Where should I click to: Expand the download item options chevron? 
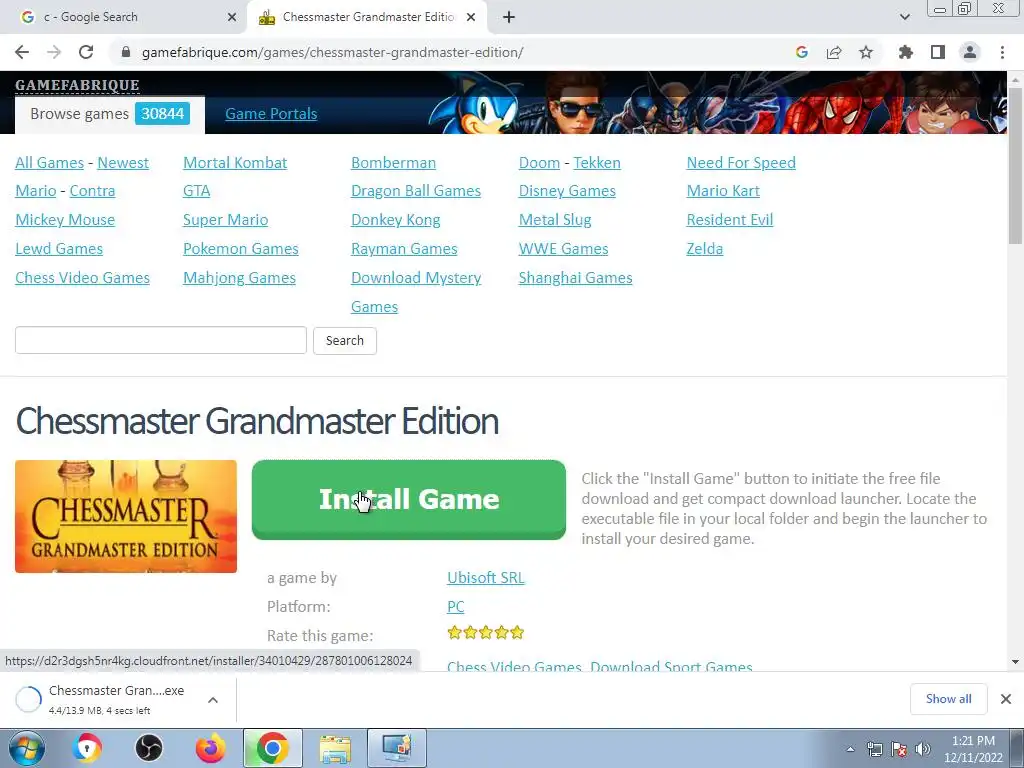(213, 700)
